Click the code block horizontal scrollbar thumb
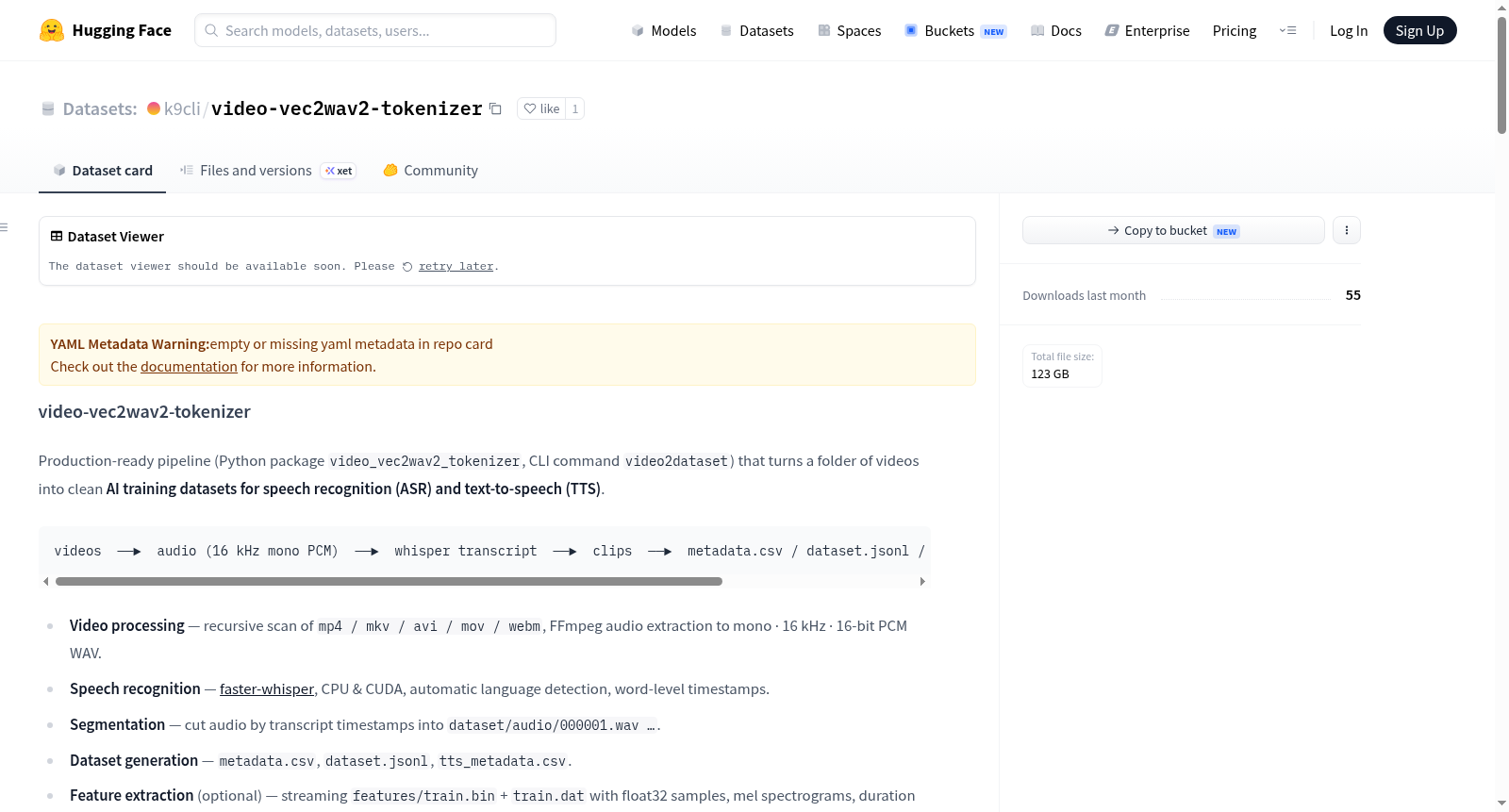 [389, 581]
